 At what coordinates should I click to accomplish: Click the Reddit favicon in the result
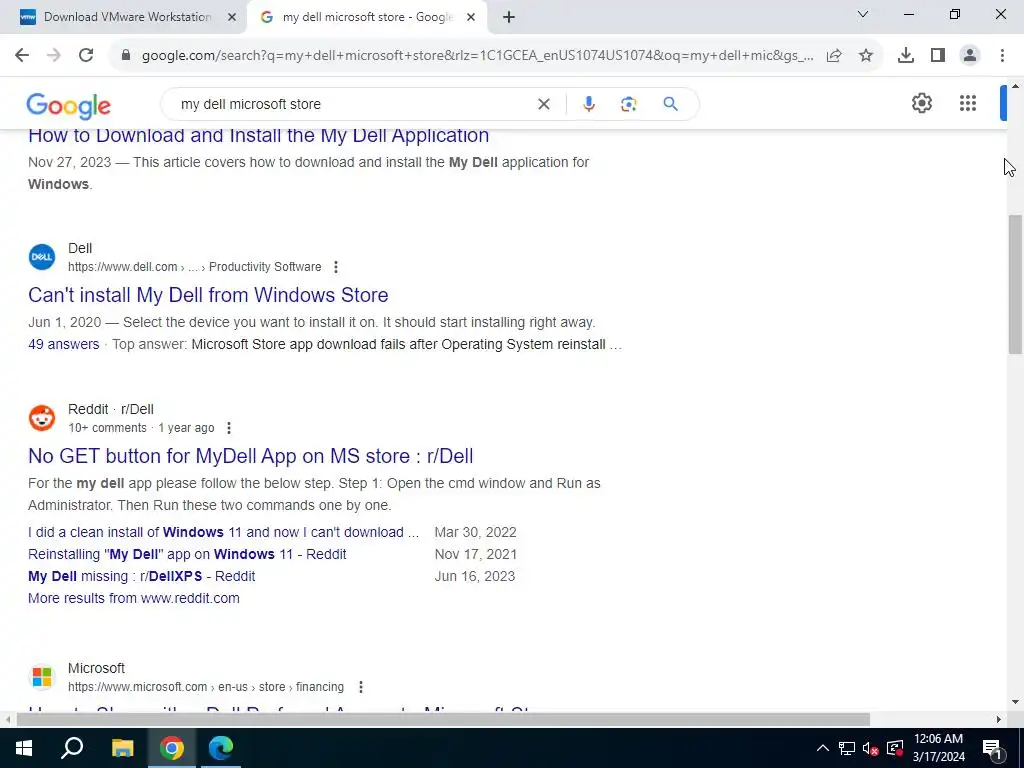tap(42, 418)
